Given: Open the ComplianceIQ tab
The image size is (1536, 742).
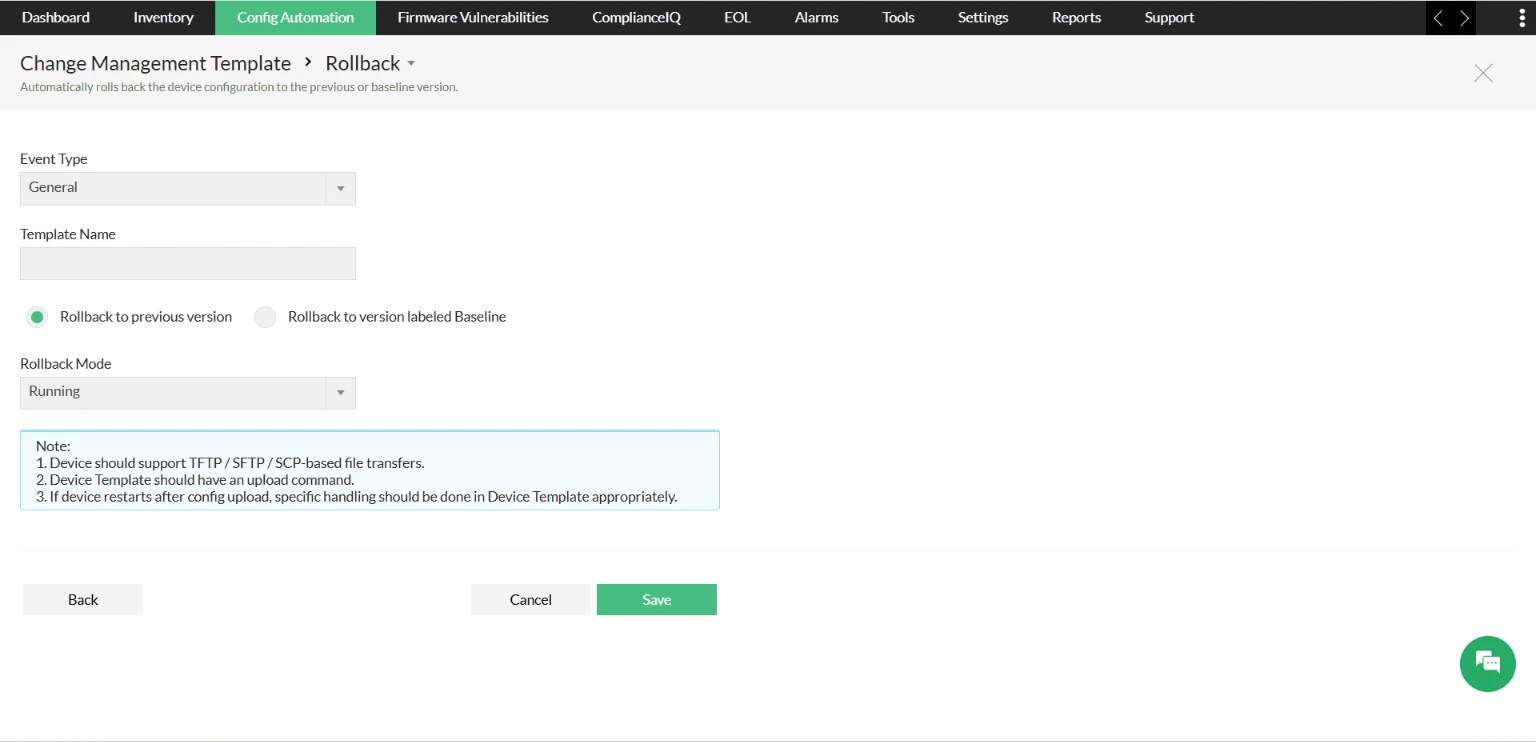Looking at the screenshot, I should (636, 18).
